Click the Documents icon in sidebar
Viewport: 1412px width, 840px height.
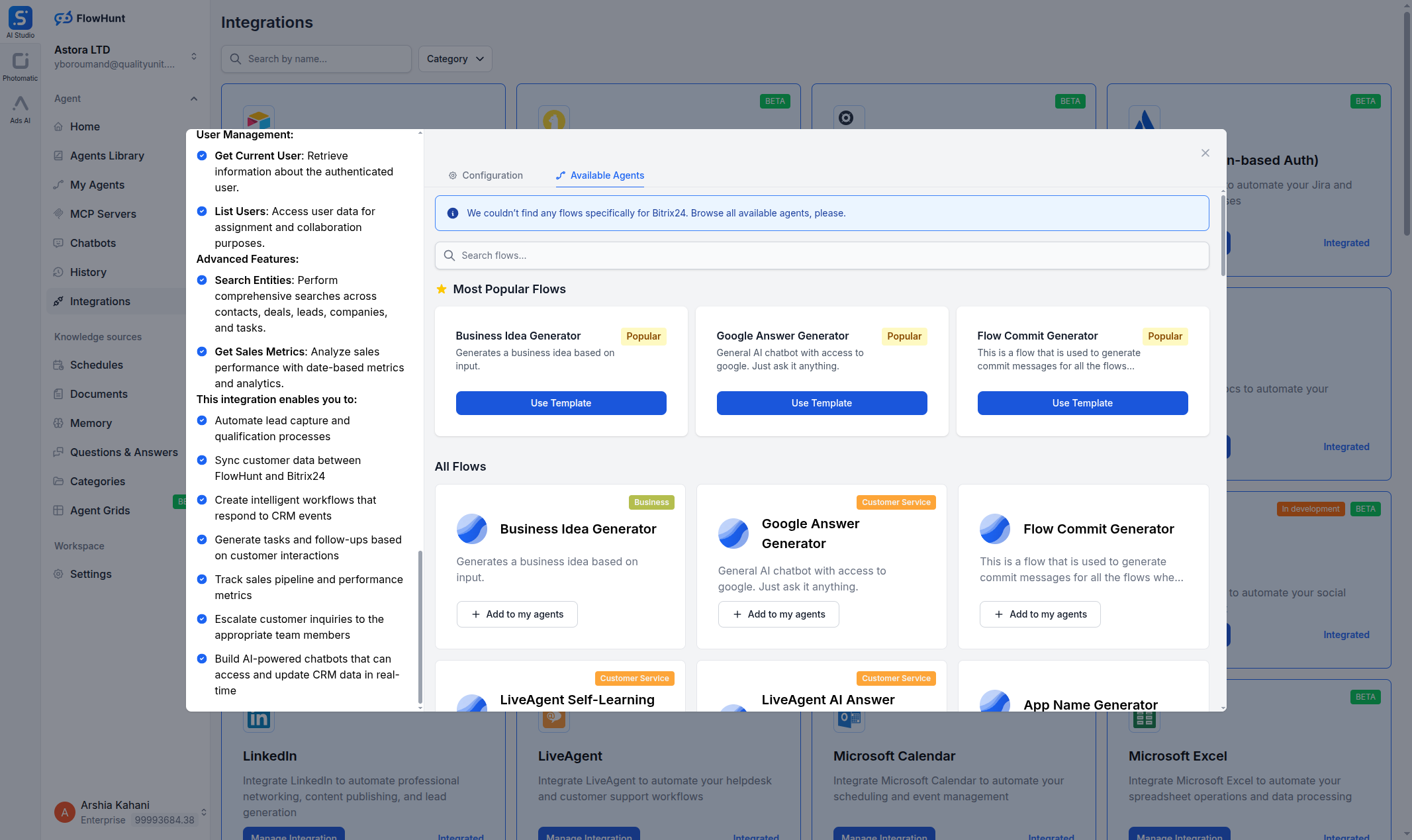pyautogui.click(x=58, y=394)
